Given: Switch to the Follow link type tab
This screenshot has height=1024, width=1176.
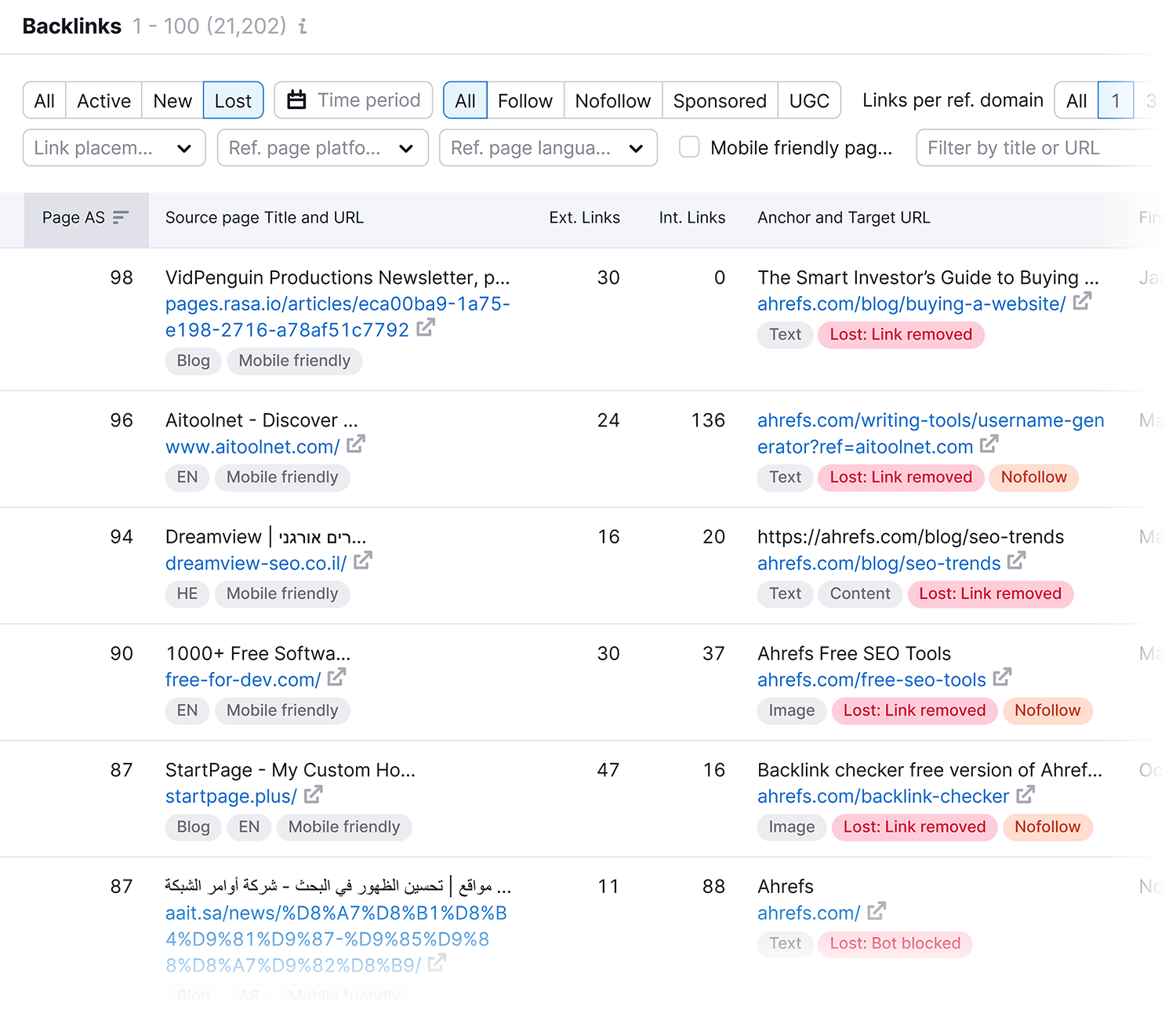Looking at the screenshot, I should point(525,100).
